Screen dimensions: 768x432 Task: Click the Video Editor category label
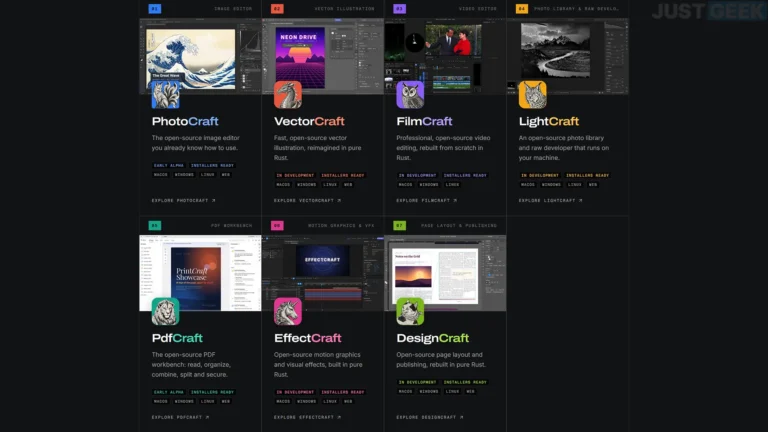click(478, 9)
